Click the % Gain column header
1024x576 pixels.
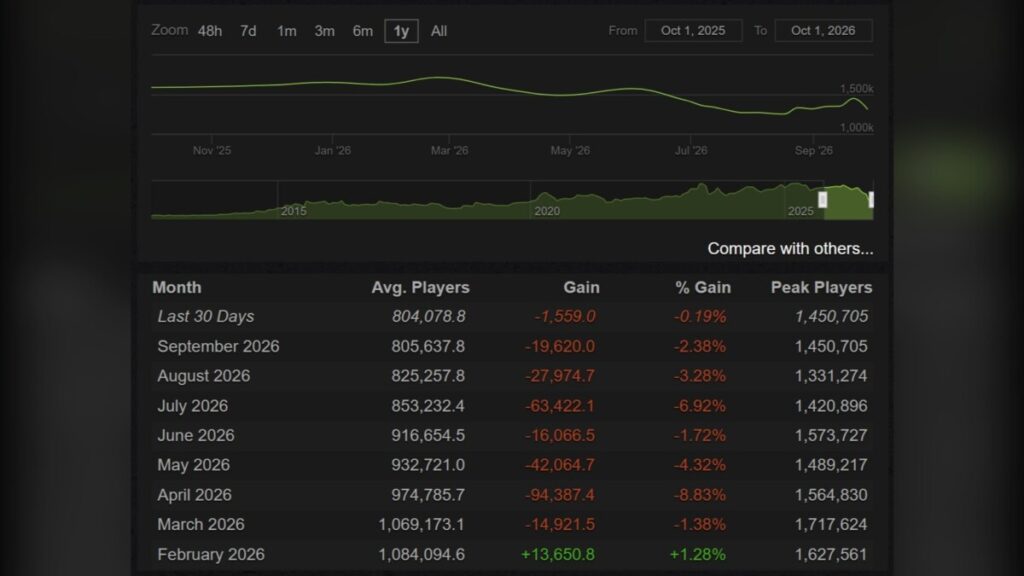pyautogui.click(x=703, y=287)
